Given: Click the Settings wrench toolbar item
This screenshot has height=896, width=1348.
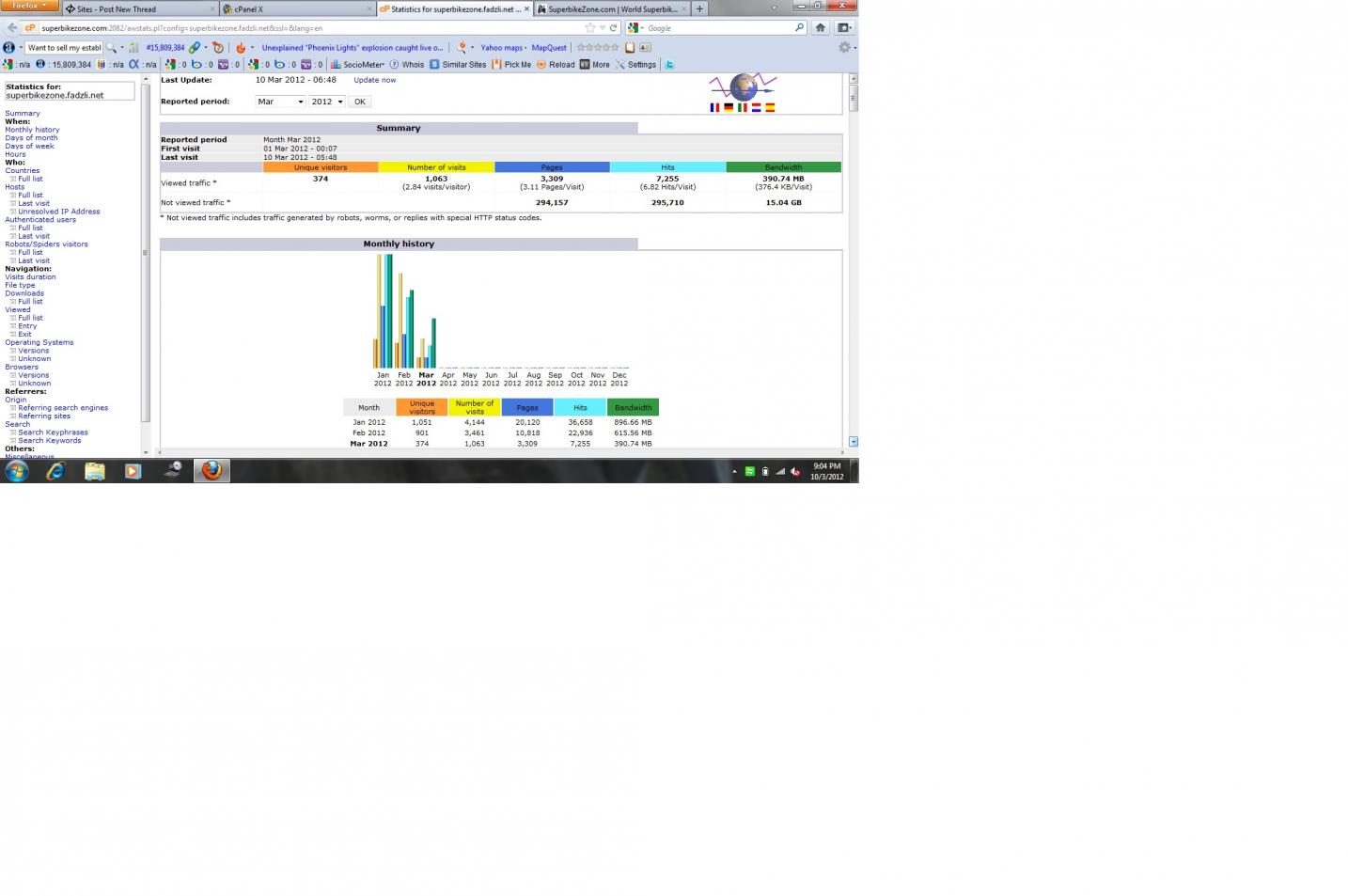Looking at the screenshot, I should click(x=635, y=65).
